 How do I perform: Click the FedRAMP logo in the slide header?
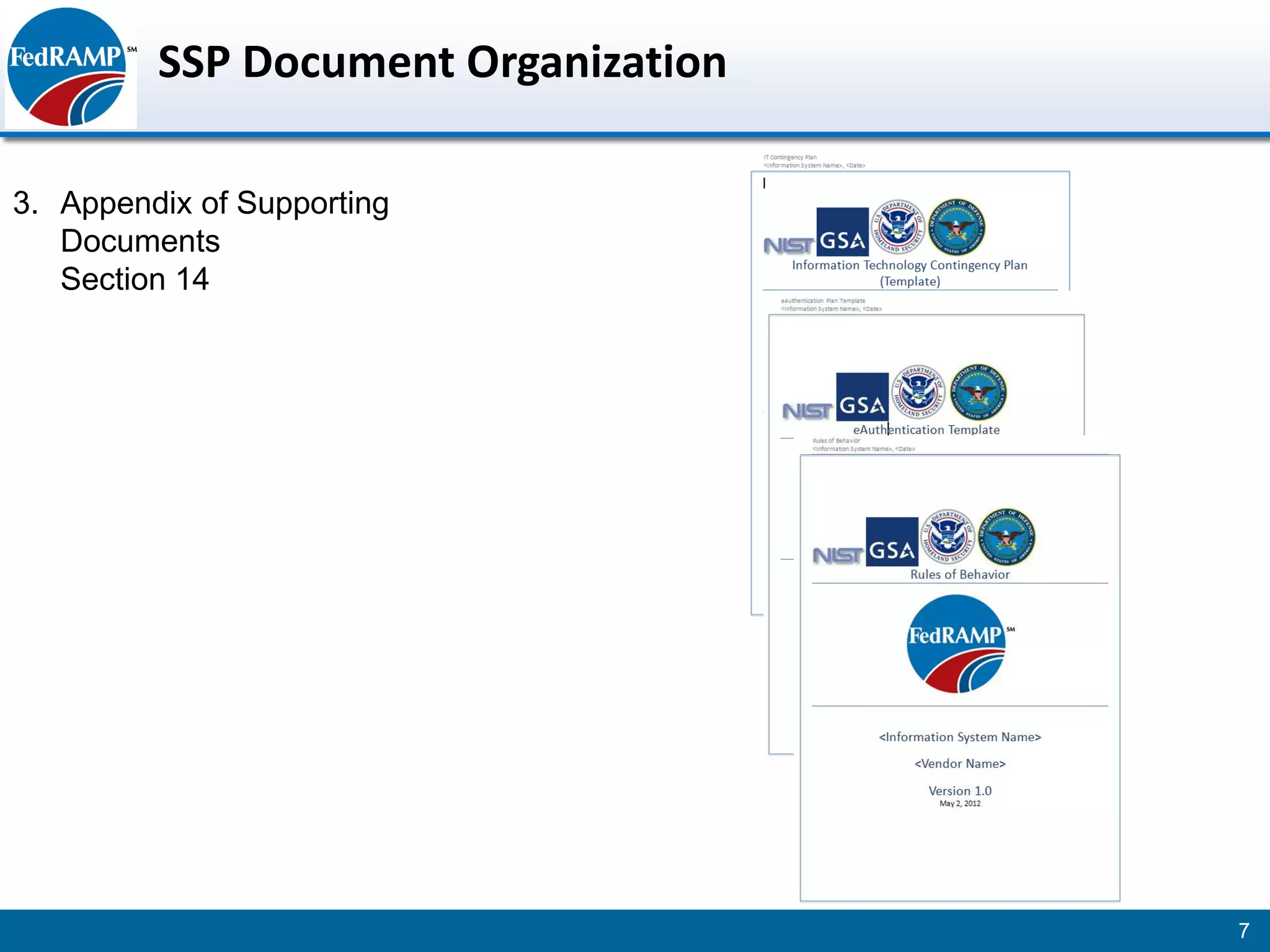tap(71, 67)
